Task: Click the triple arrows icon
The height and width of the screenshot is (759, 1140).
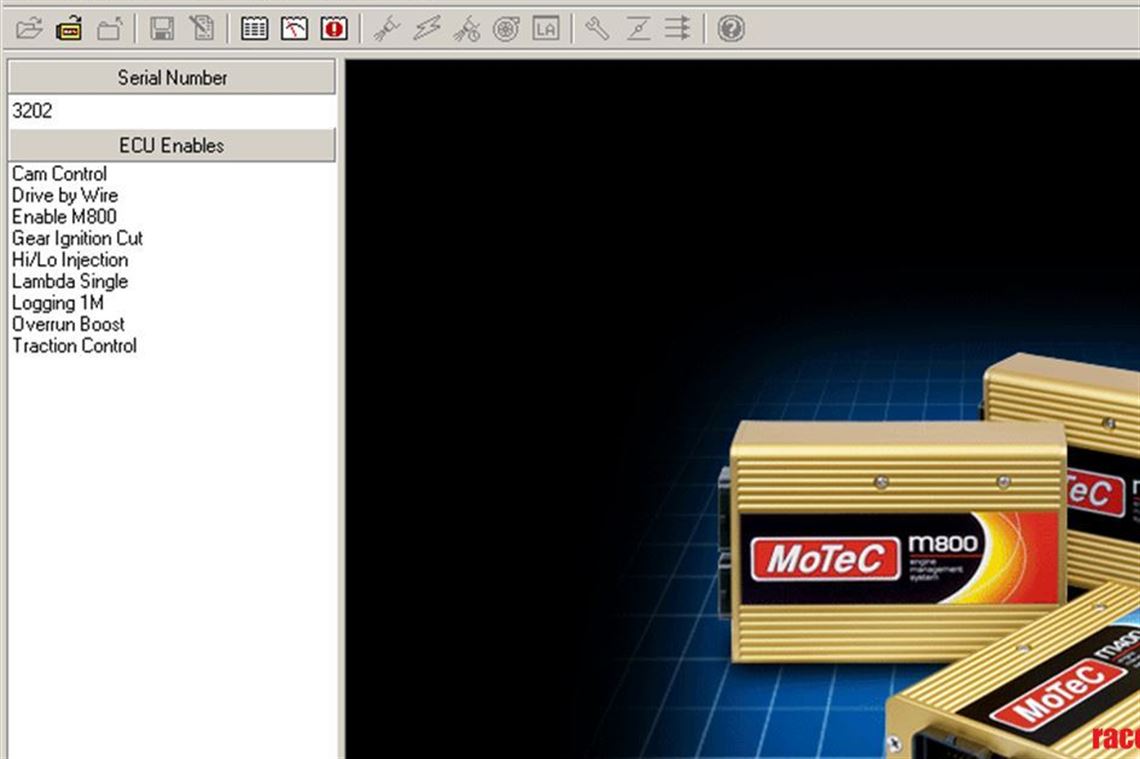Action: pyautogui.click(x=678, y=29)
